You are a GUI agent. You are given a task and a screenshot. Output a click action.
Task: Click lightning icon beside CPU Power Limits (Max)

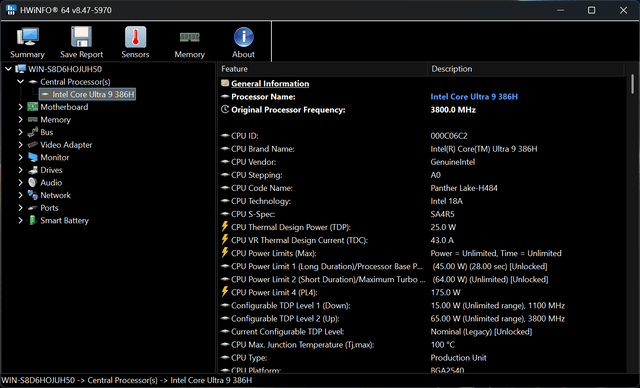click(x=224, y=253)
